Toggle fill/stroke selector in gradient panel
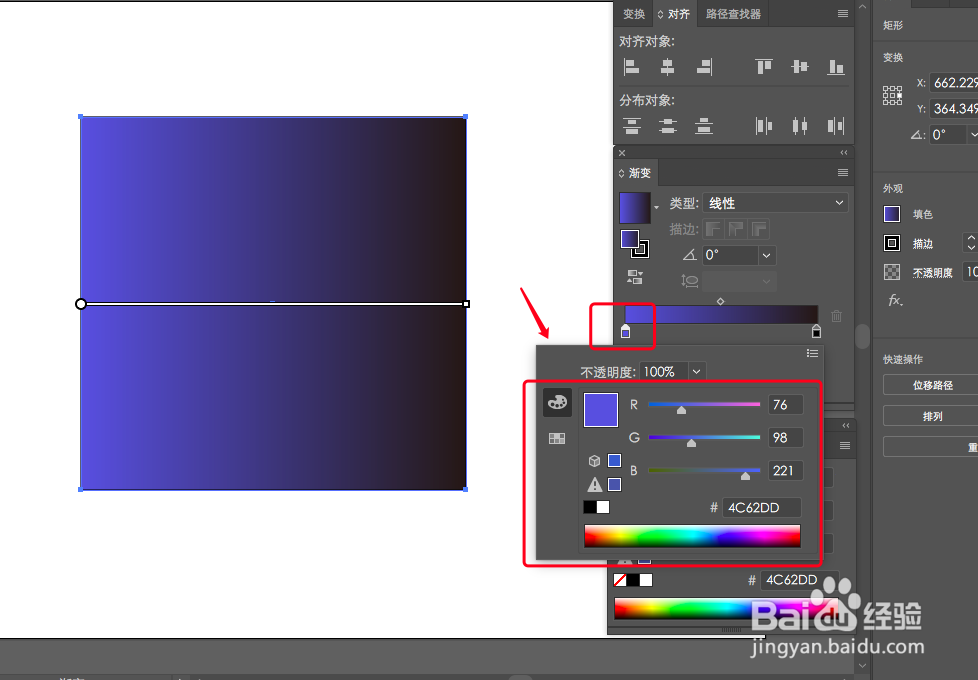The width and height of the screenshot is (978, 680). [x=635, y=244]
